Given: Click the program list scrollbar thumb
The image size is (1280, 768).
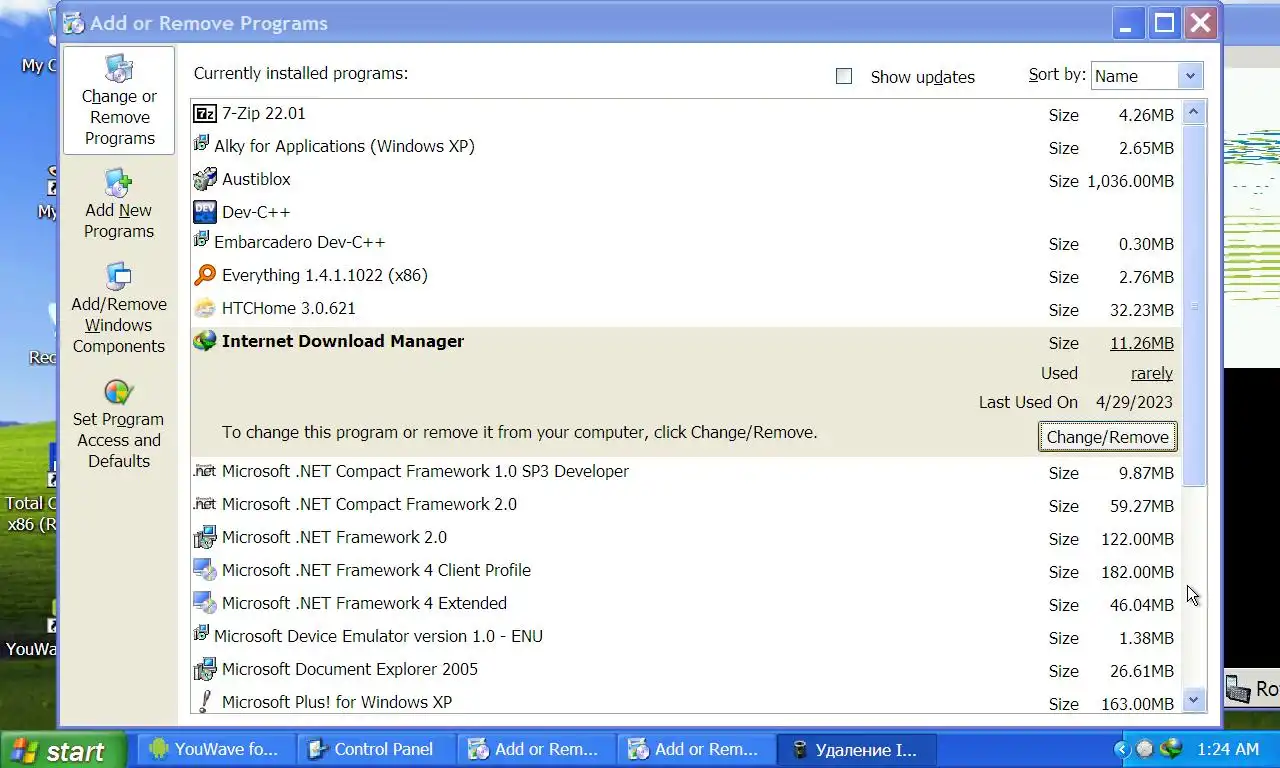Looking at the screenshot, I should pyautogui.click(x=1193, y=306).
